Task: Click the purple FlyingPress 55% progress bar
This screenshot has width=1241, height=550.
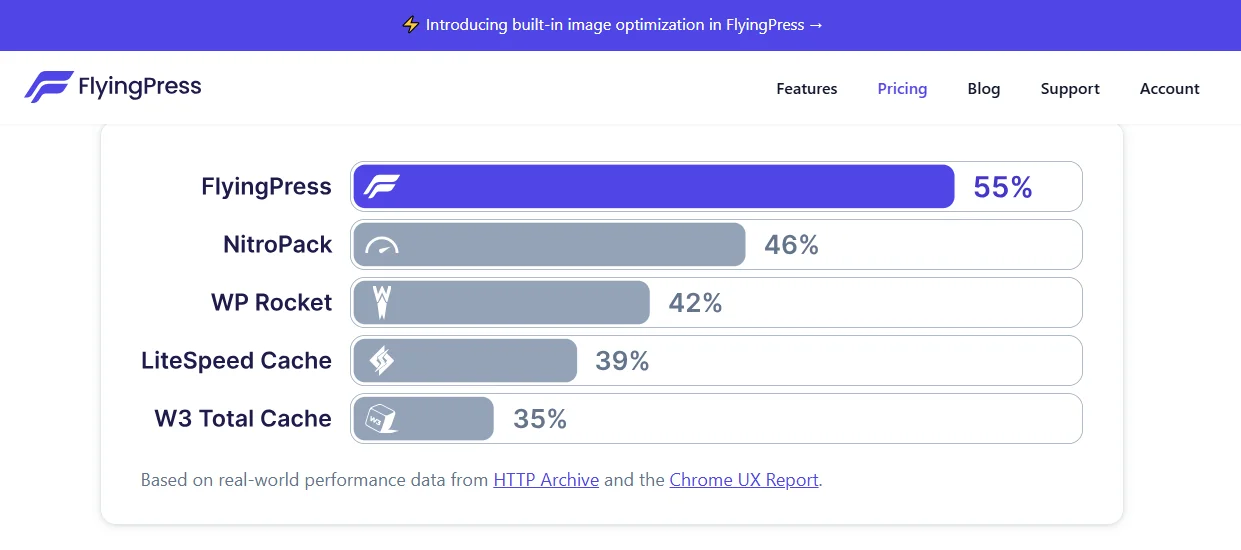Action: click(x=654, y=187)
